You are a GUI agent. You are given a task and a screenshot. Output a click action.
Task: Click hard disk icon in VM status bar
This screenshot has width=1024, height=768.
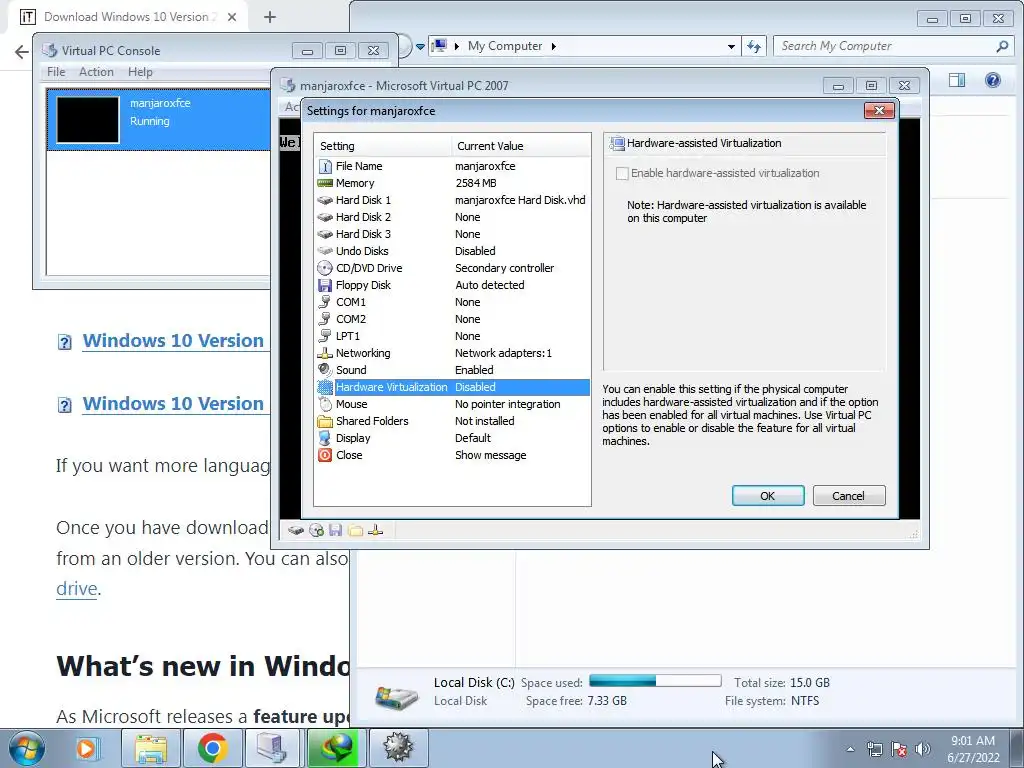296,530
